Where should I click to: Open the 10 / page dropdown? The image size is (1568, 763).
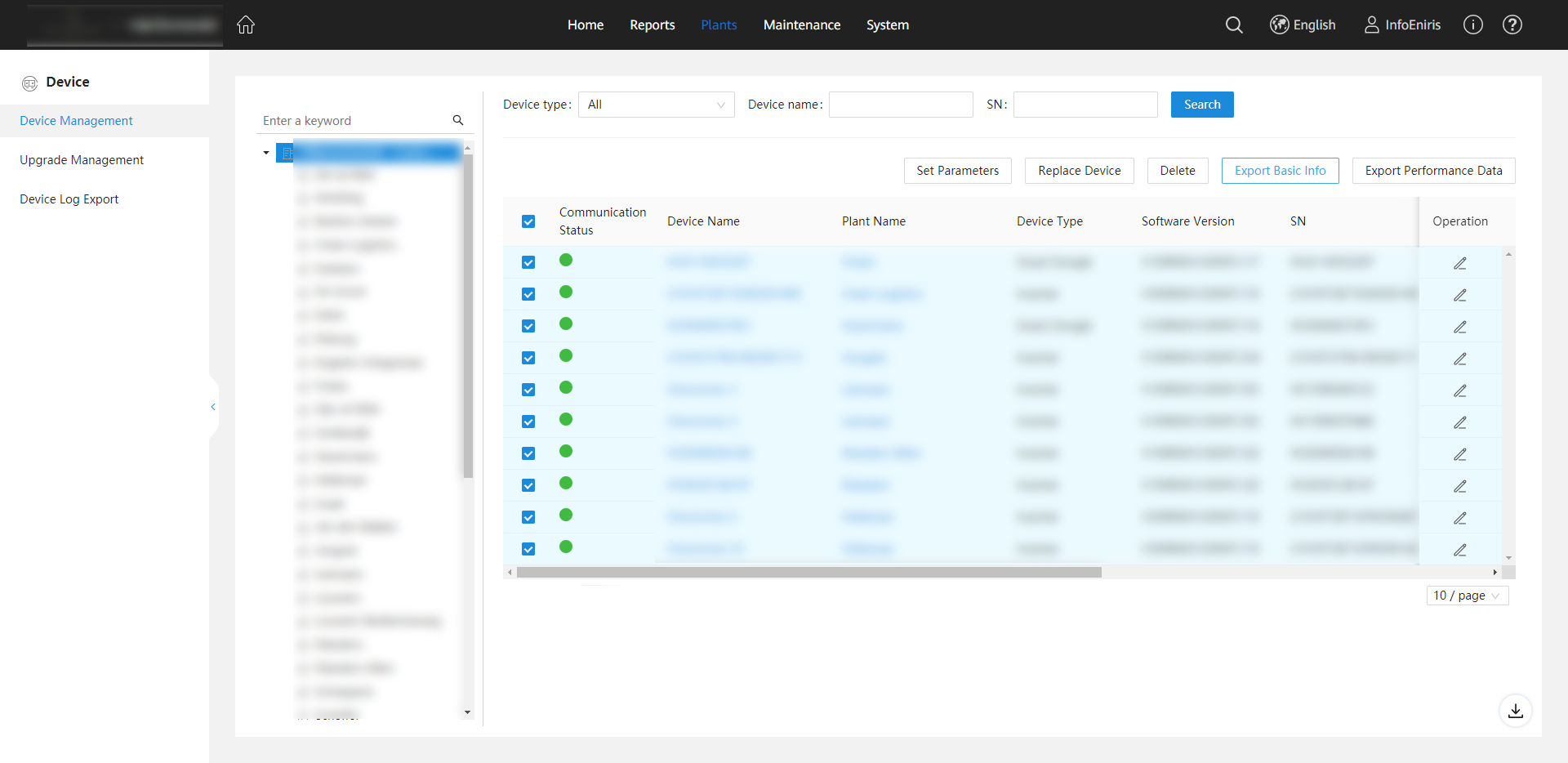(x=1468, y=596)
